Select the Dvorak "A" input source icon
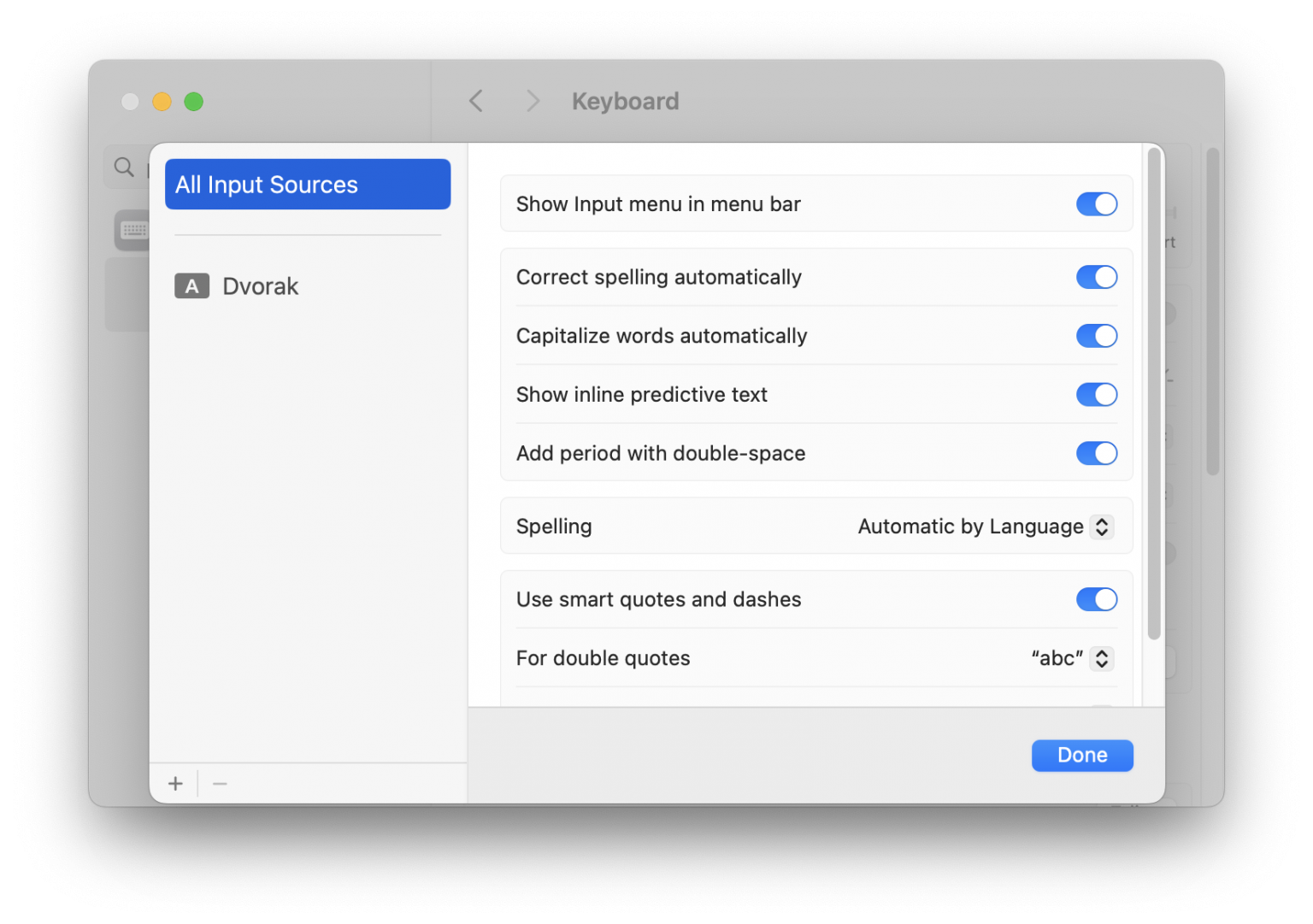The height and width of the screenshot is (924, 1313). [191, 285]
